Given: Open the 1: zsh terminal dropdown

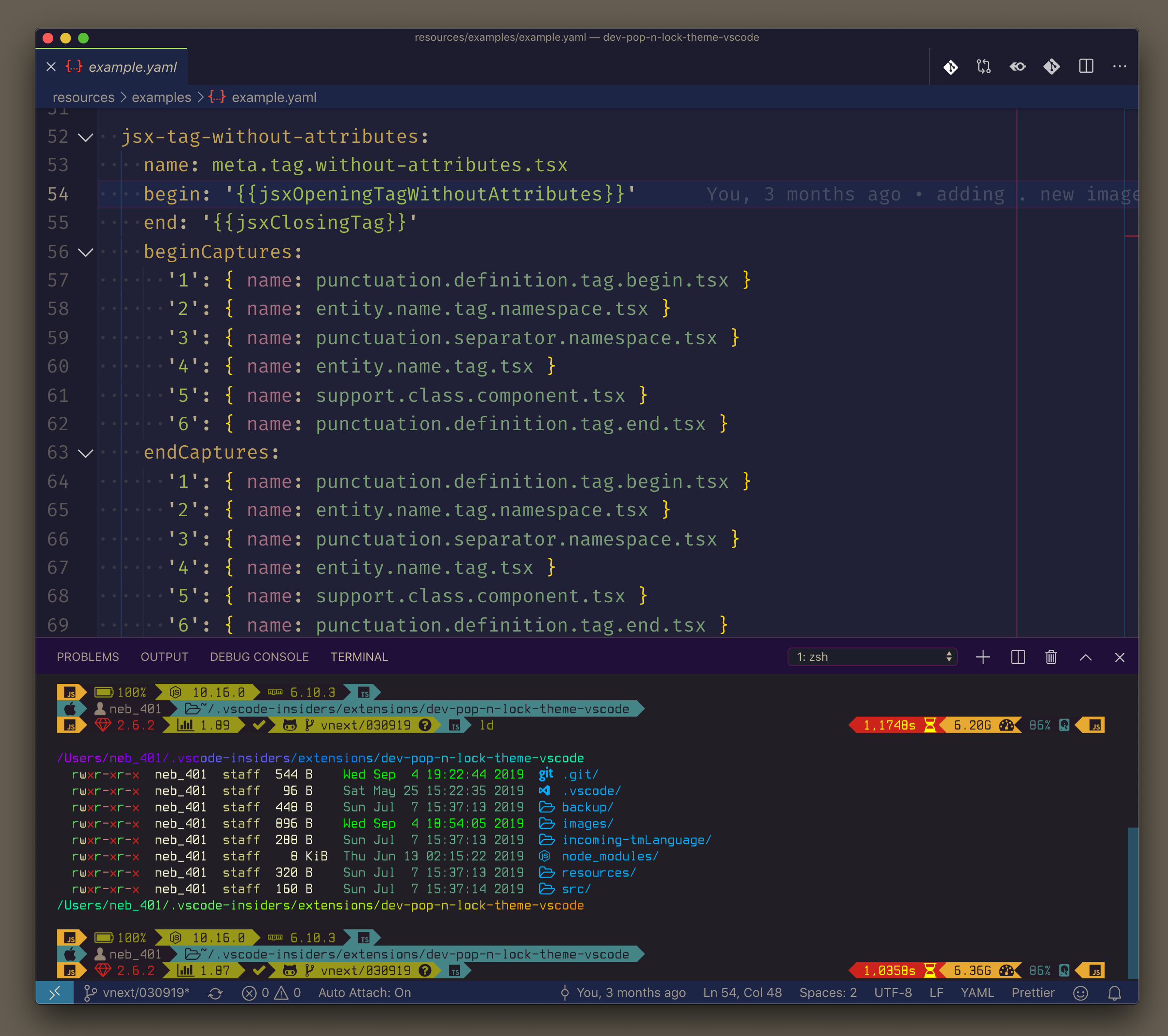Looking at the screenshot, I should (x=872, y=657).
